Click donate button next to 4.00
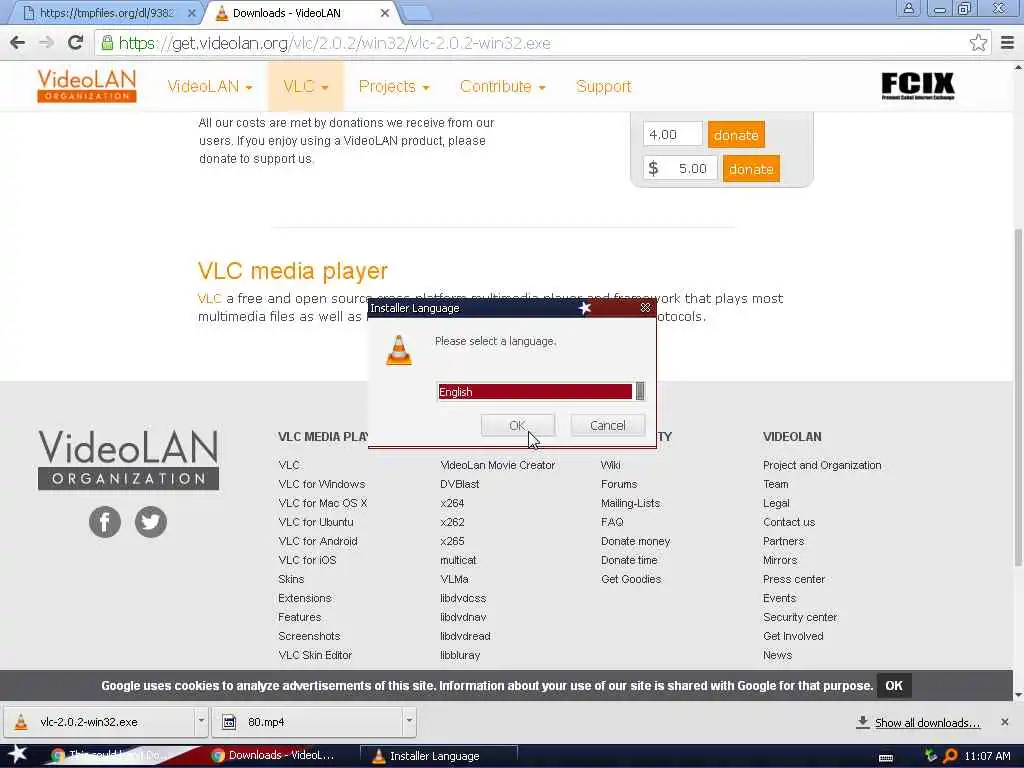Viewport: 1024px width, 768px height. click(x=736, y=135)
